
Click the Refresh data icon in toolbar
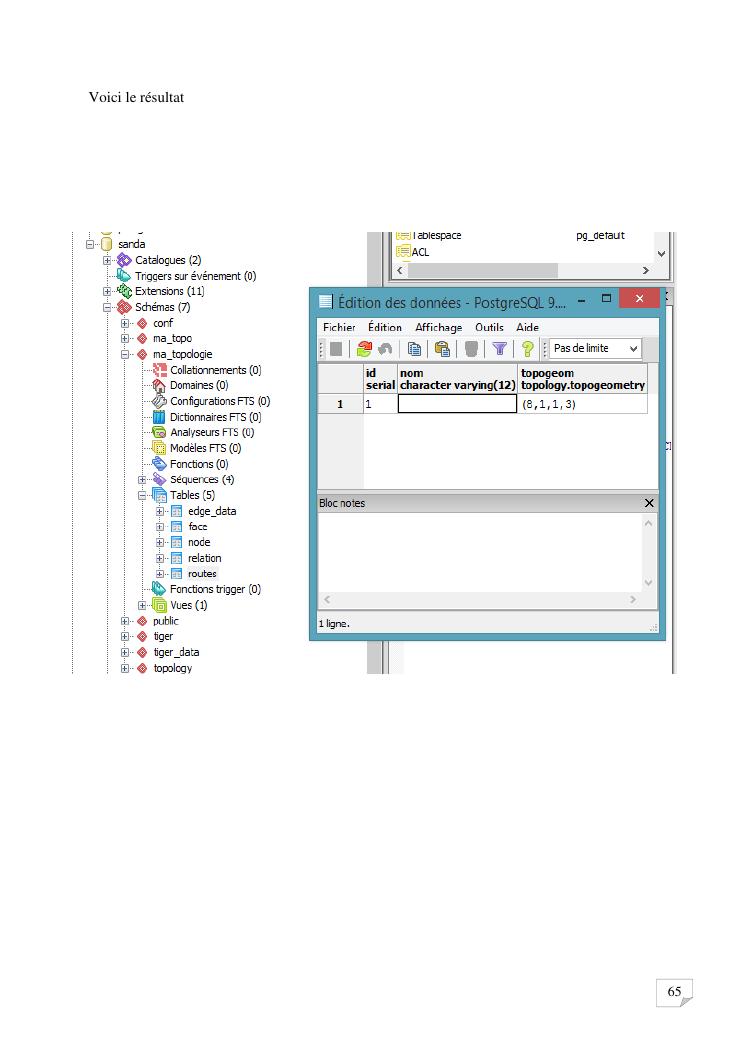click(x=363, y=349)
